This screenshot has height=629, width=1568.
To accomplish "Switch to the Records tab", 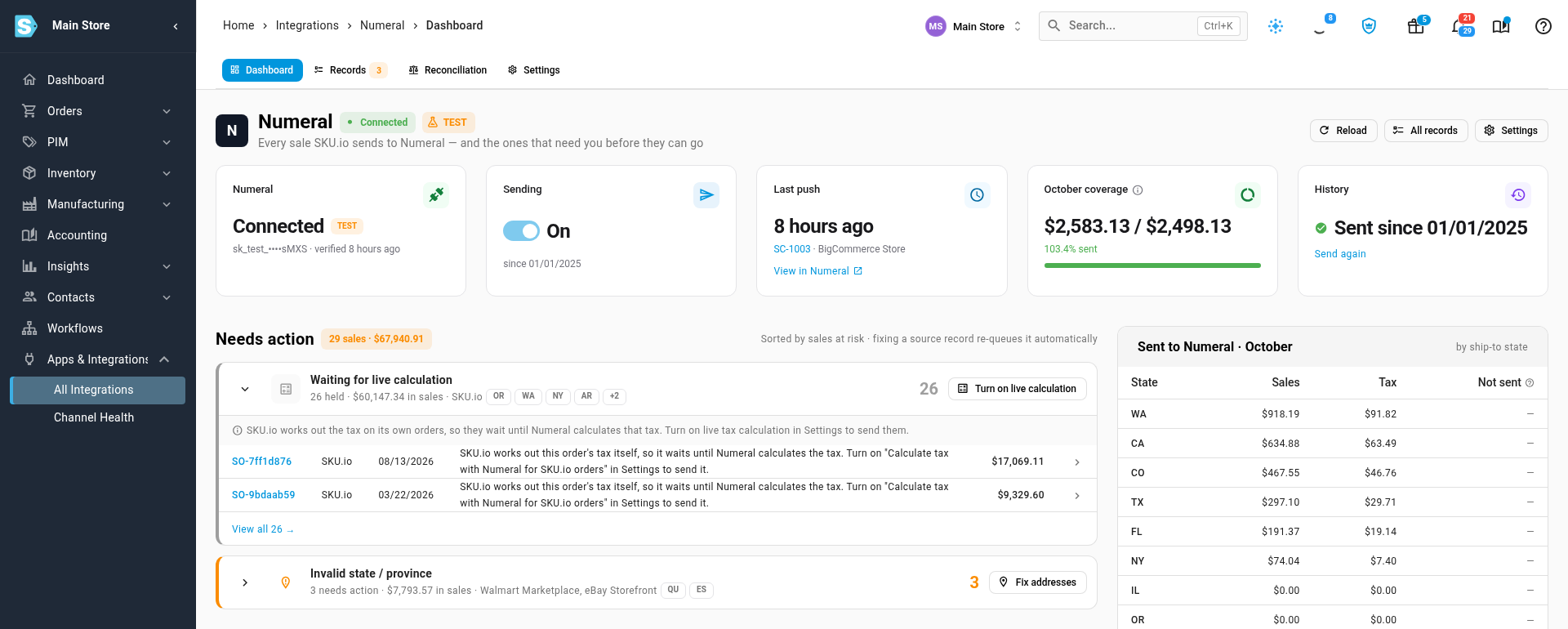I will click(350, 70).
